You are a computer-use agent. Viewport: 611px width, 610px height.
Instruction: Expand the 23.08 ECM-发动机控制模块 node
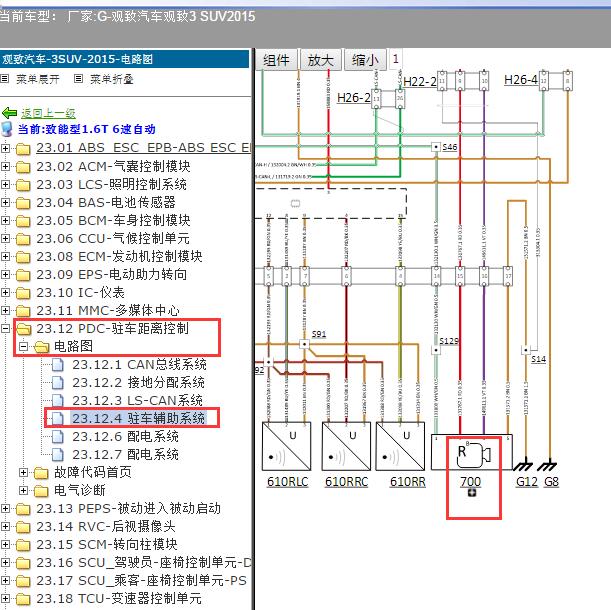(5, 256)
